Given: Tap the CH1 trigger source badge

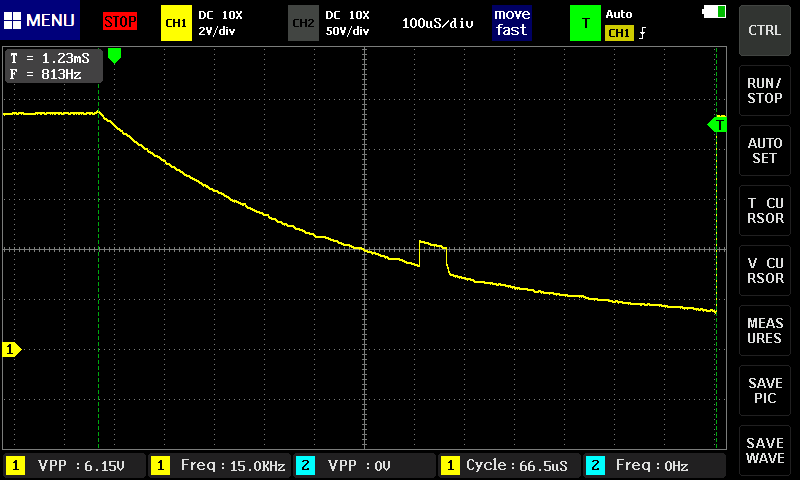Looking at the screenshot, I should (x=619, y=33).
